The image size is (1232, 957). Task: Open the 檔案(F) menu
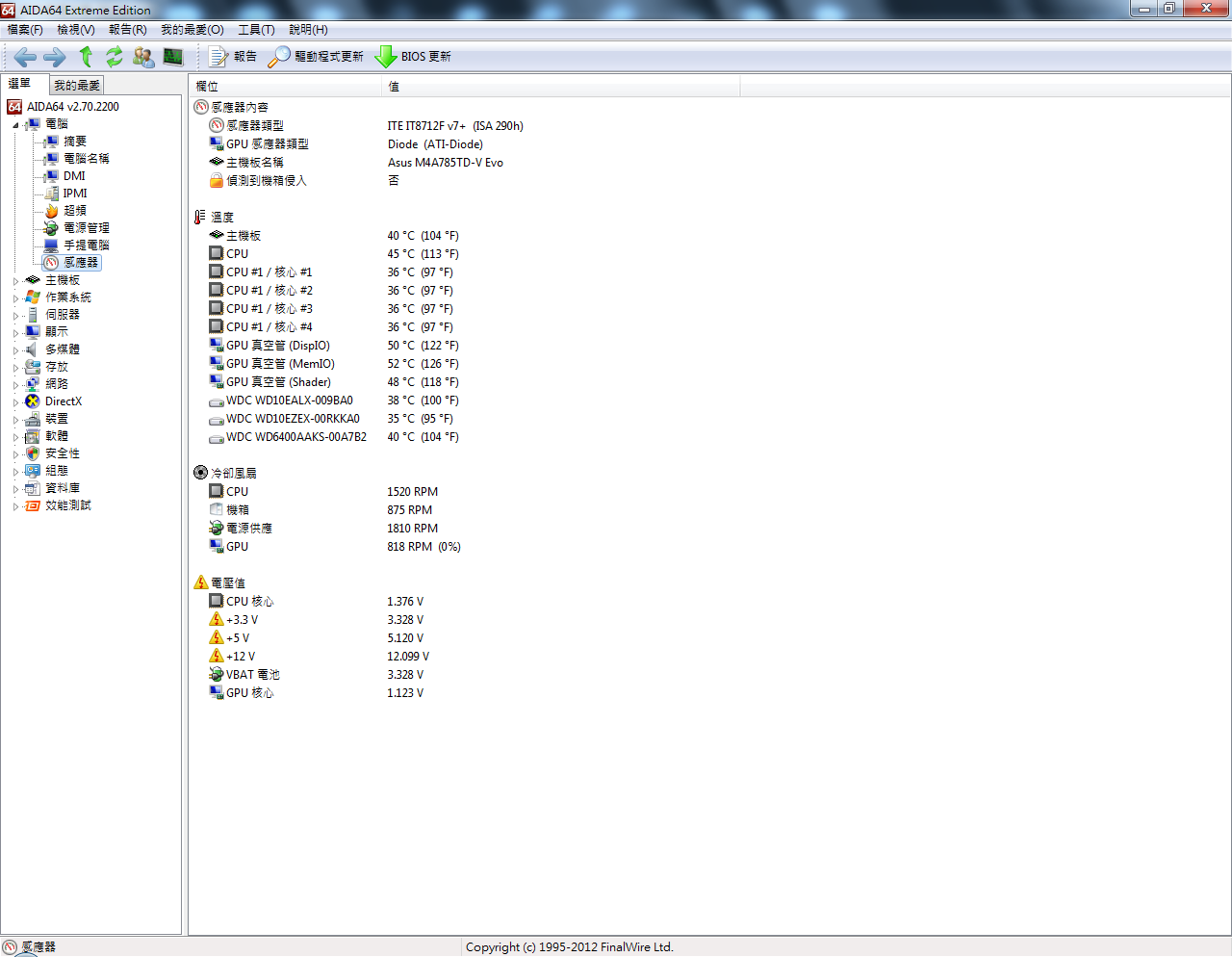[x=25, y=30]
